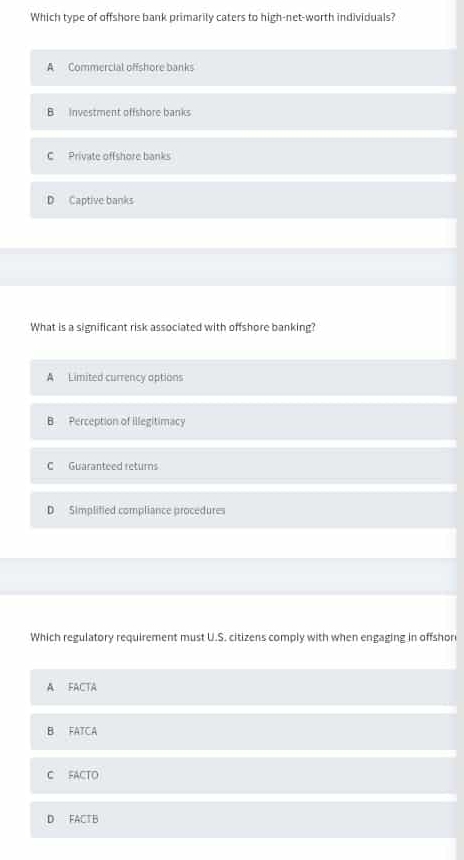Click the U.S. citizens regulatory question text
The height and width of the screenshot is (860, 464).
coord(244,637)
